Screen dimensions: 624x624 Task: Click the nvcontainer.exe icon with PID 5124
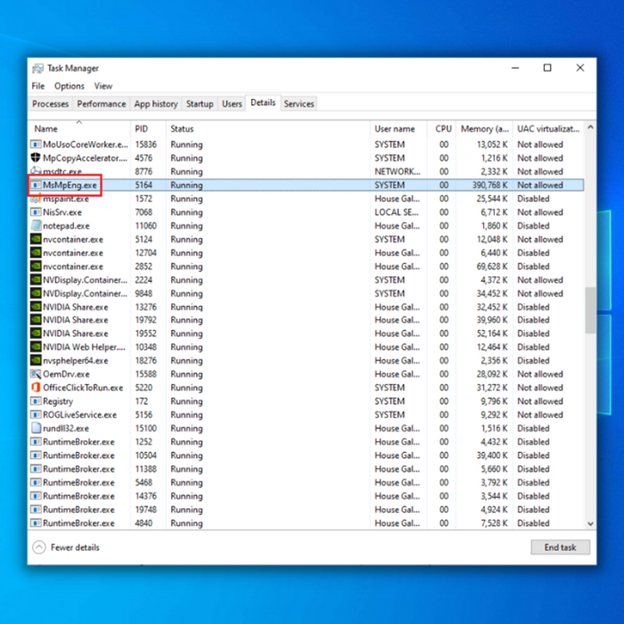click(36, 239)
